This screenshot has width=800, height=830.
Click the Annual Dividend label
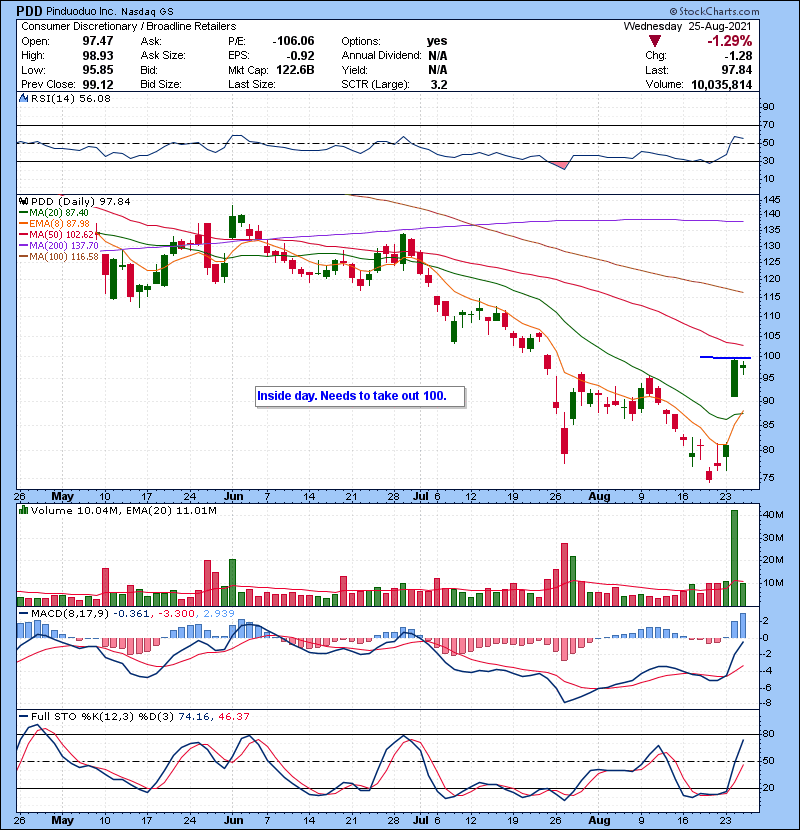pos(381,56)
